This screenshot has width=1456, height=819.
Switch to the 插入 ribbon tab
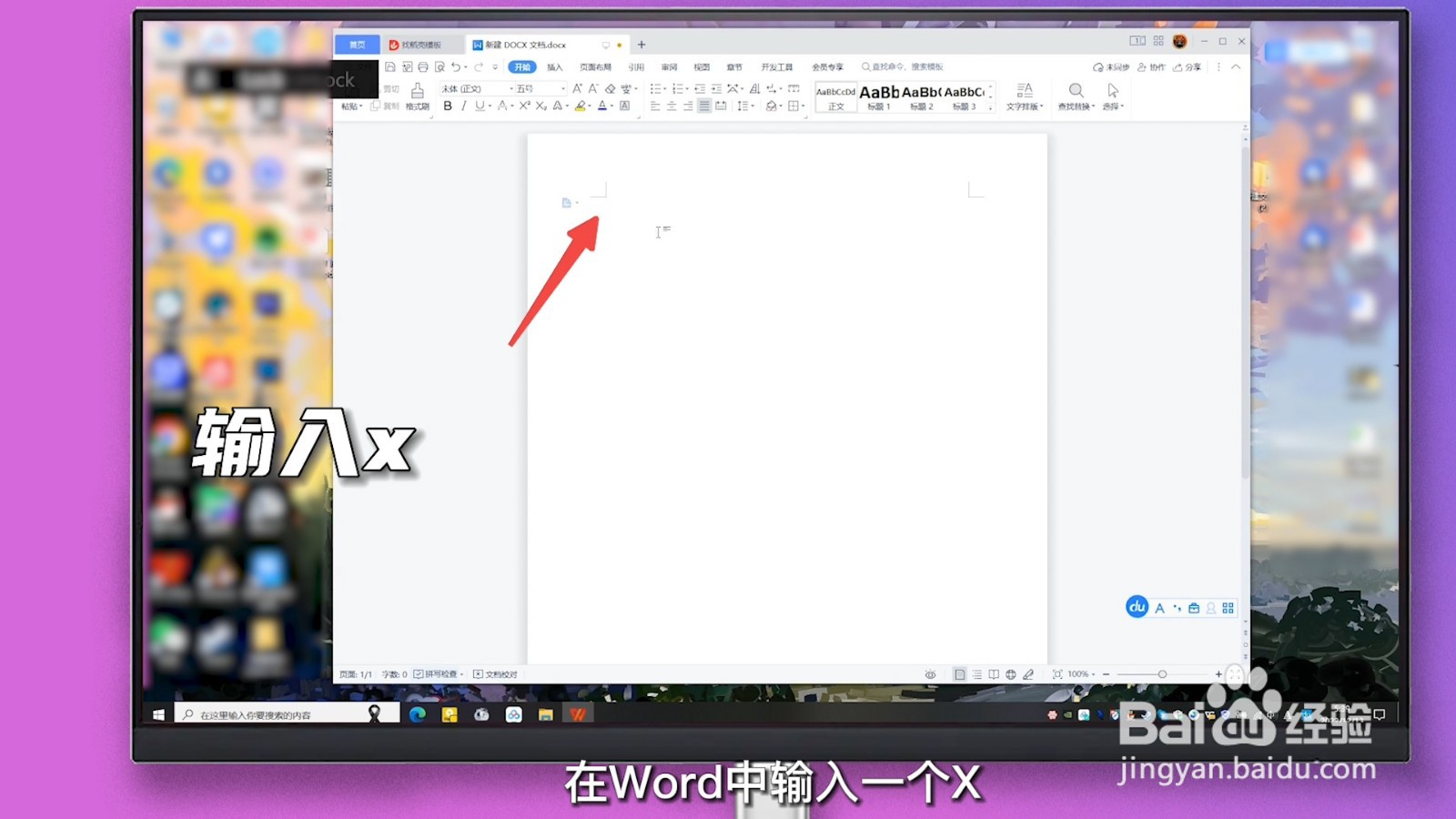[x=555, y=66]
